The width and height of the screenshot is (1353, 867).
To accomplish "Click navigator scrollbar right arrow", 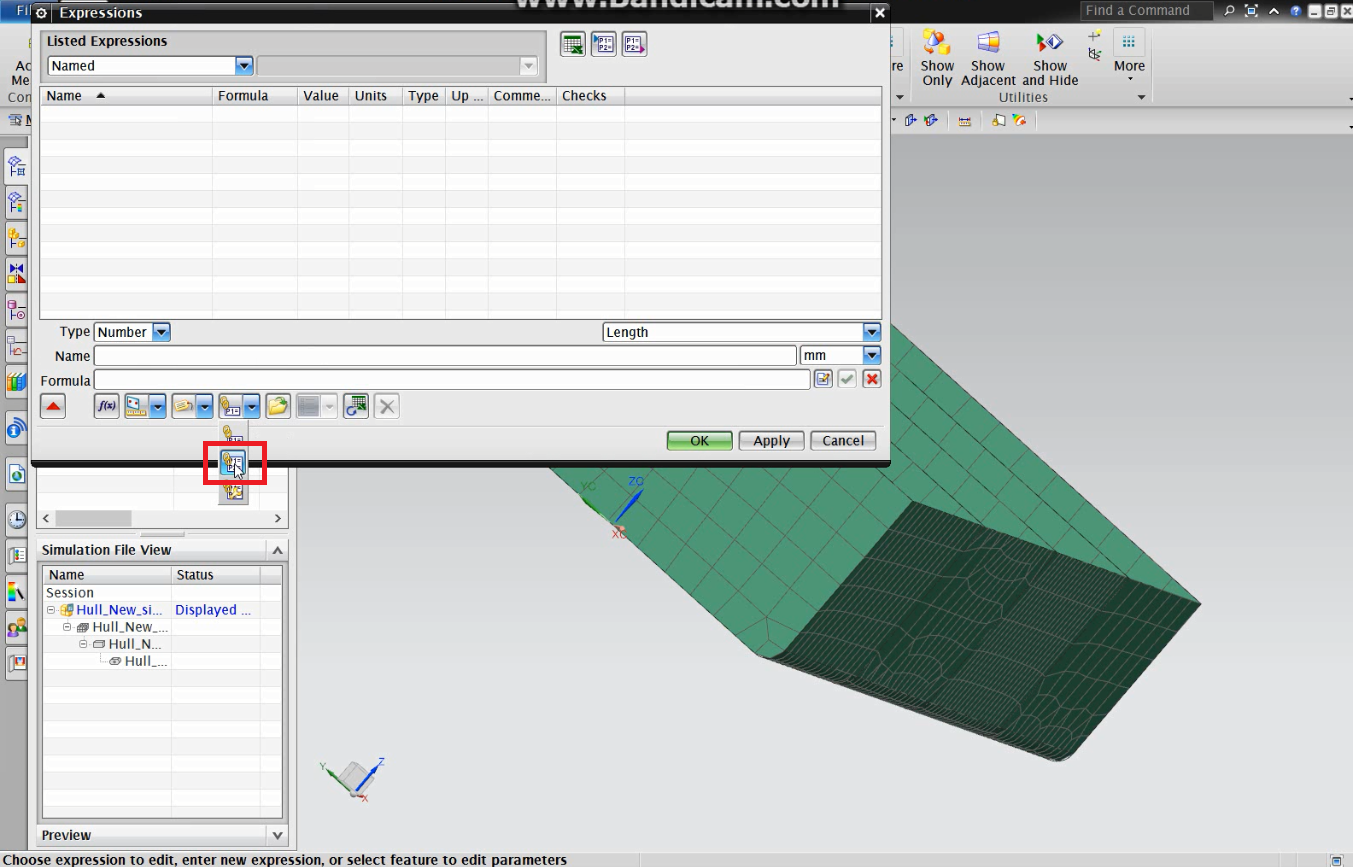I will click(x=278, y=519).
